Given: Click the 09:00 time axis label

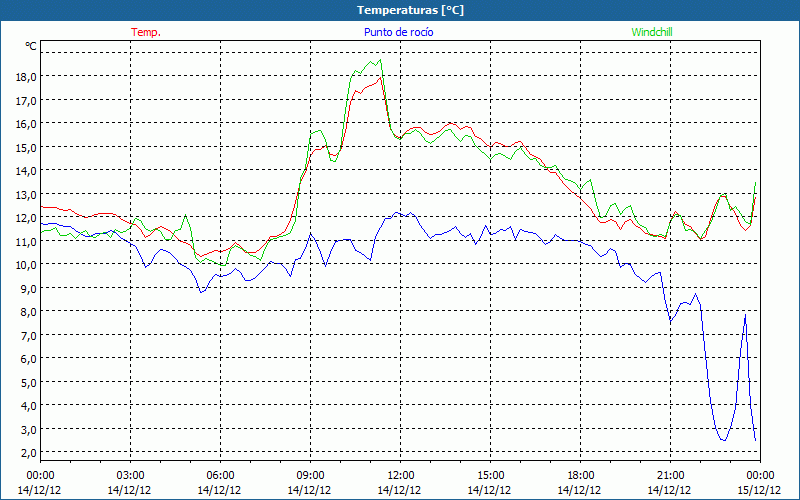Looking at the screenshot, I should [x=310, y=476].
